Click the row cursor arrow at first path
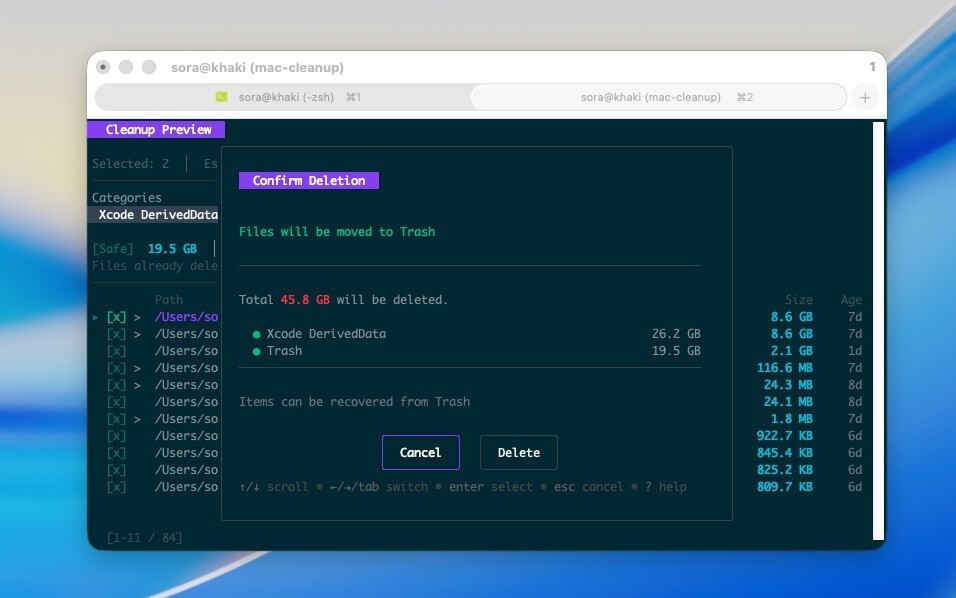Screen dimensions: 956x598 coord(96,317)
